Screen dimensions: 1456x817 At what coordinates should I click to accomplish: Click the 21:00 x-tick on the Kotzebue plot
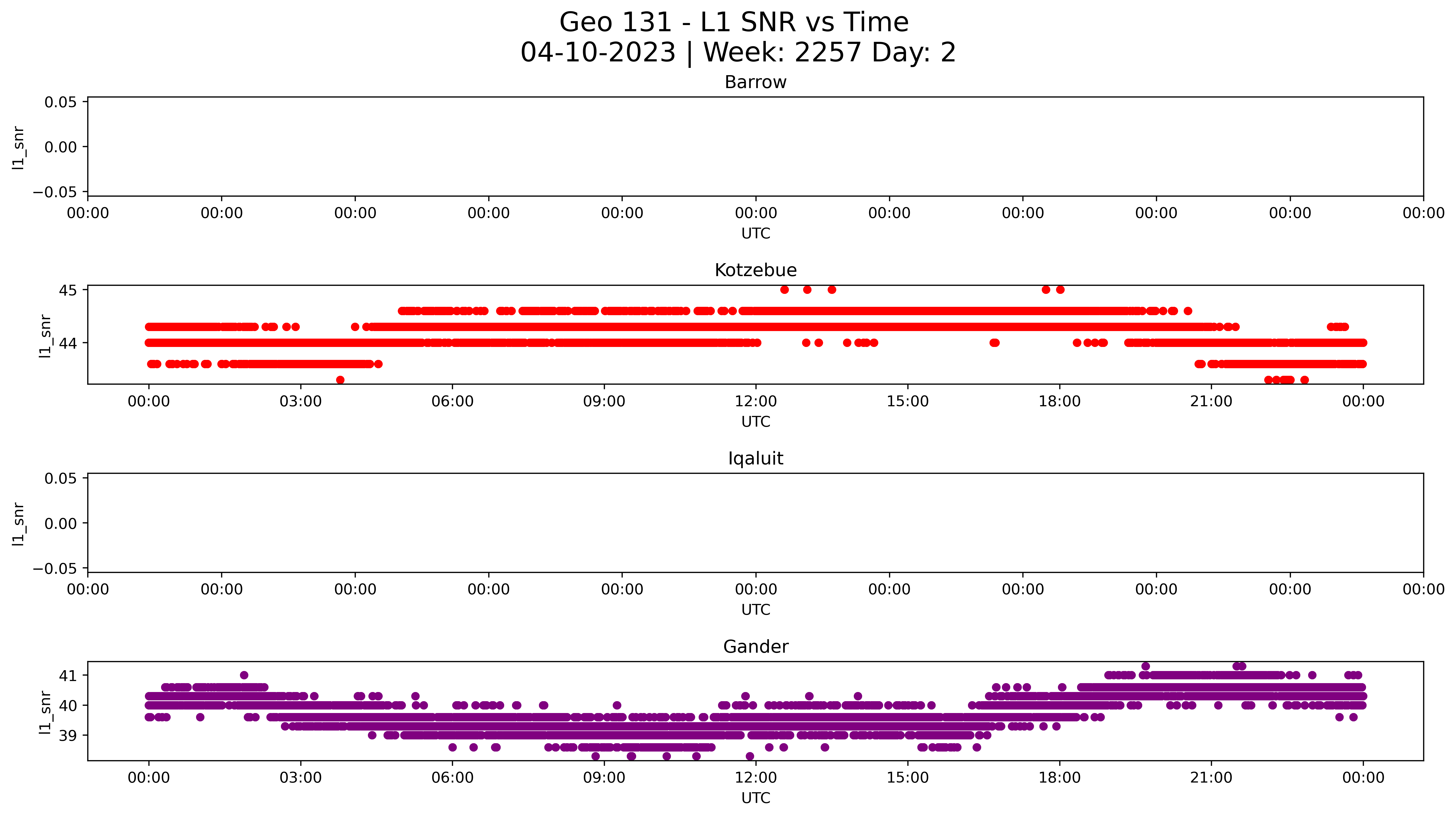pos(1211,401)
